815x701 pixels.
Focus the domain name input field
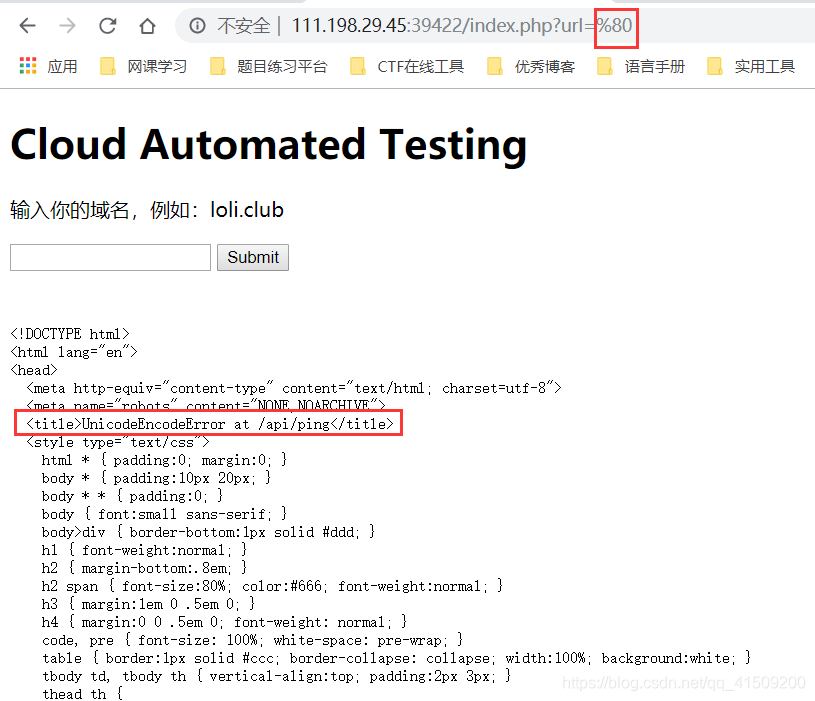coord(110,257)
